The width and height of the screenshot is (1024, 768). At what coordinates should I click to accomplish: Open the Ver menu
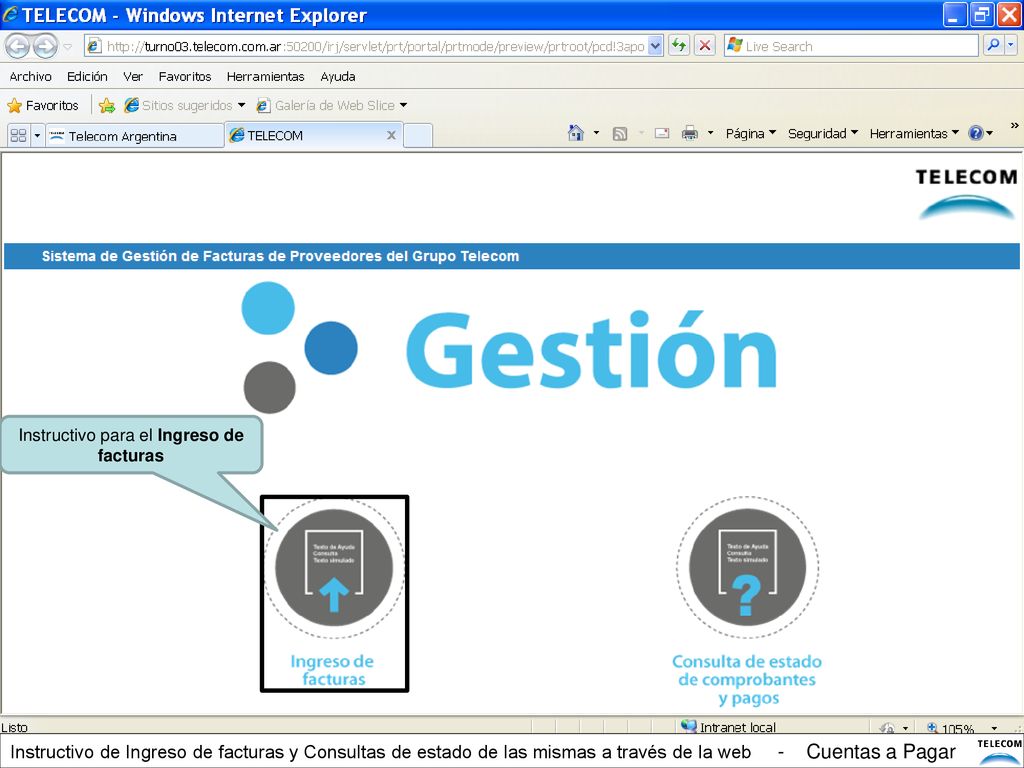coord(133,76)
